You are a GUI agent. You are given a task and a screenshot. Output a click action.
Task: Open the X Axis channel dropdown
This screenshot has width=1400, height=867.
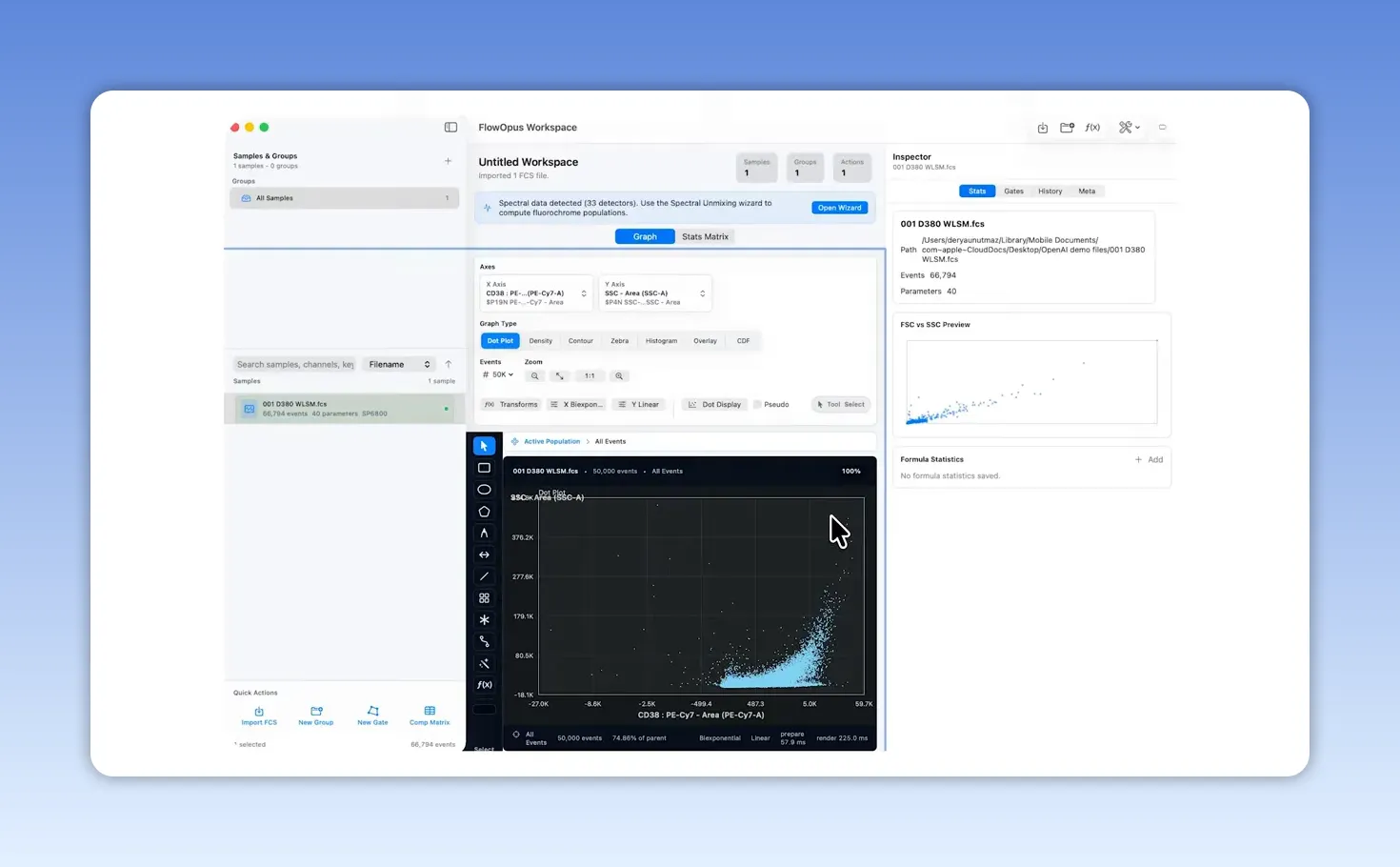(537, 293)
